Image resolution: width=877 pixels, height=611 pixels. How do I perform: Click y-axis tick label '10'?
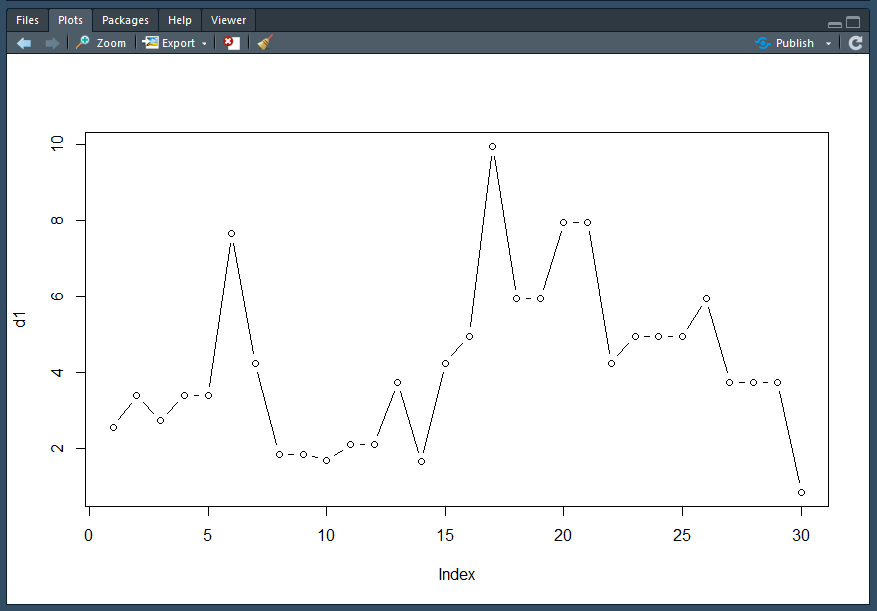pos(58,144)
